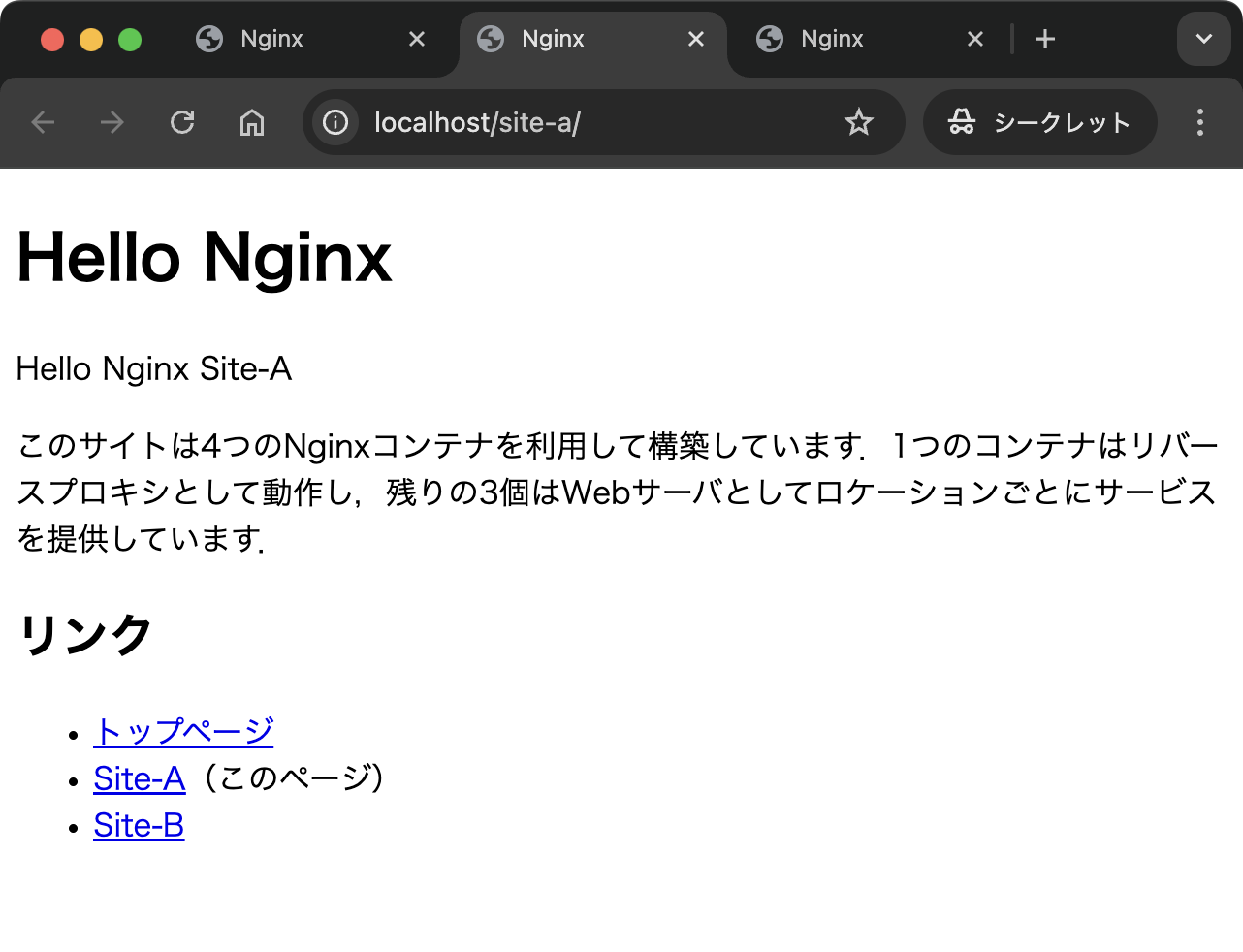Click the green macOS fullscreen button
The image size is (1243, 952).
coord(130,40)
